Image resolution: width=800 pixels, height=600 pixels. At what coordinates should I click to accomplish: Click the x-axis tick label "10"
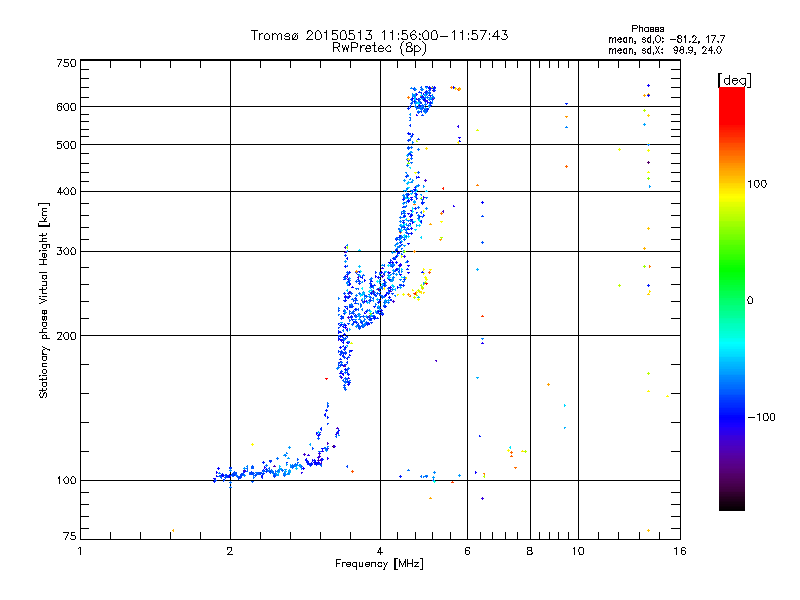click(578, 551)
